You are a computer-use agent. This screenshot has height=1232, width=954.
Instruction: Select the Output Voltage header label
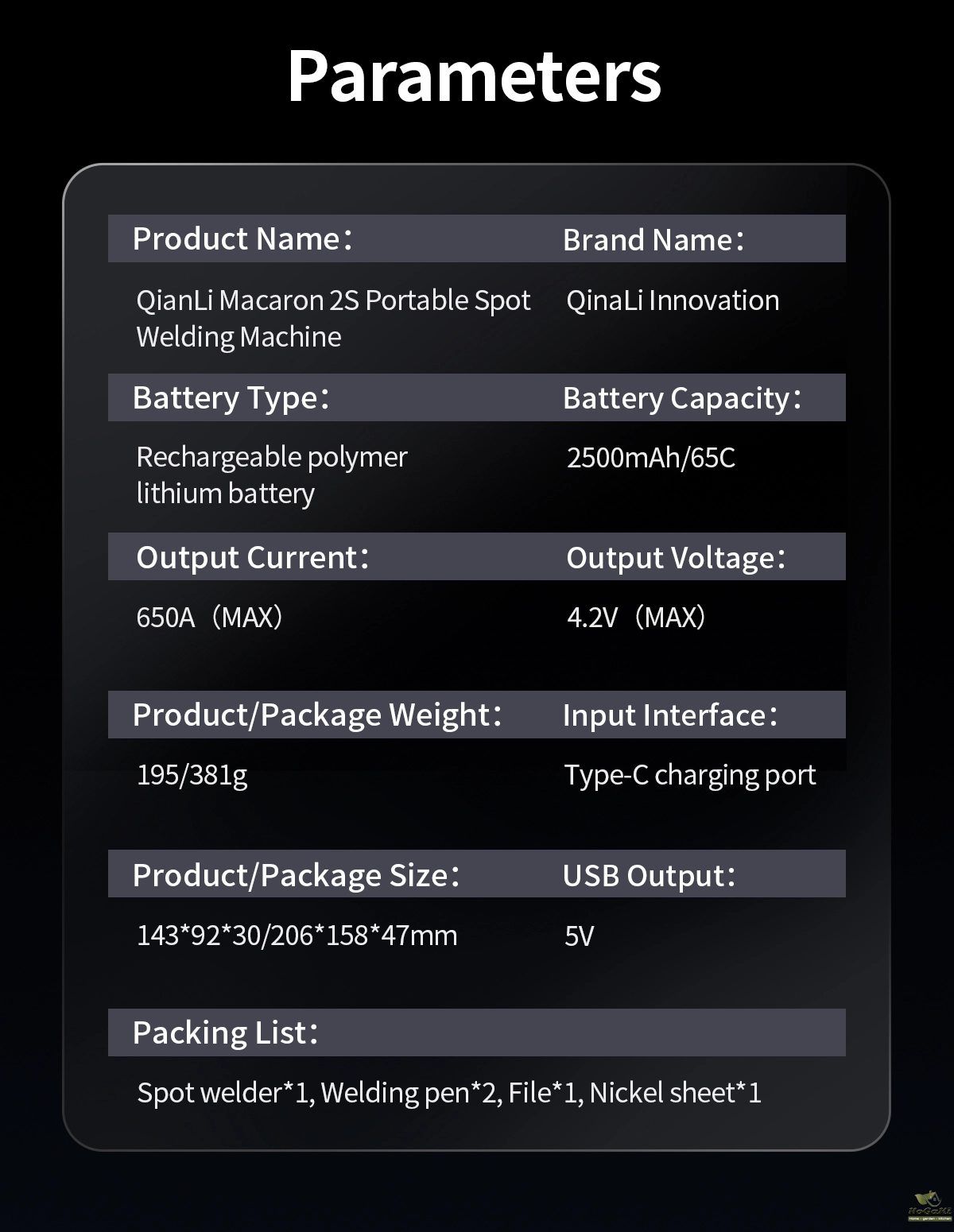676,557
